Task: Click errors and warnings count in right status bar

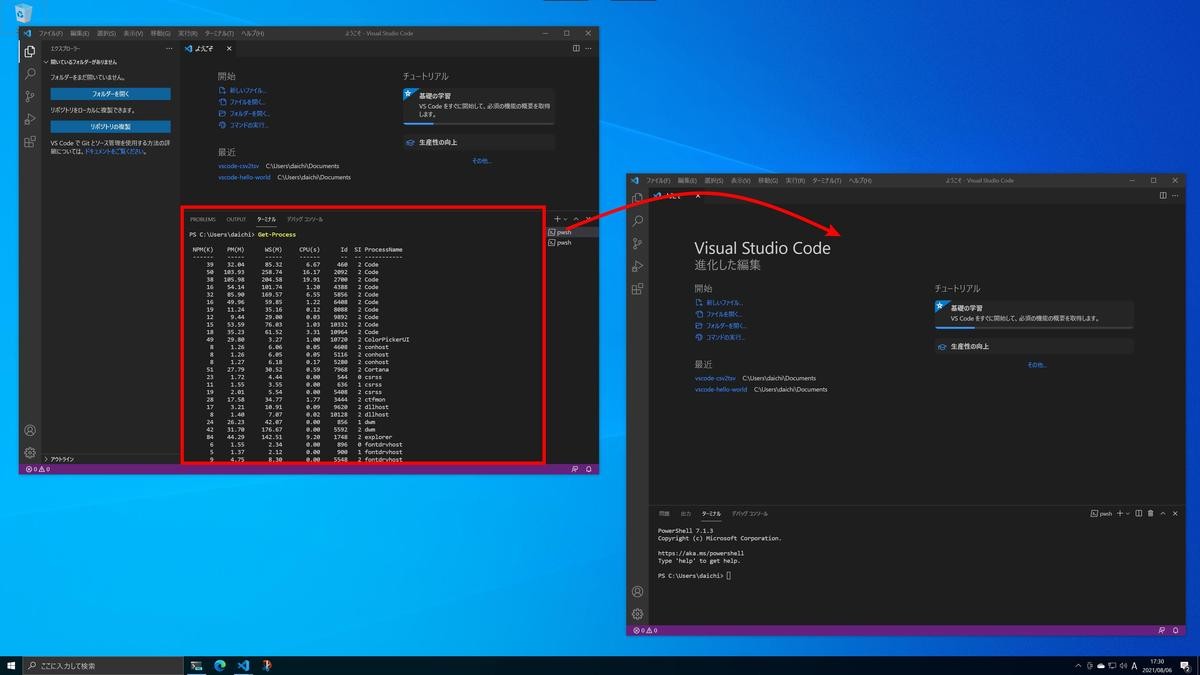Action: coord(645,631)
